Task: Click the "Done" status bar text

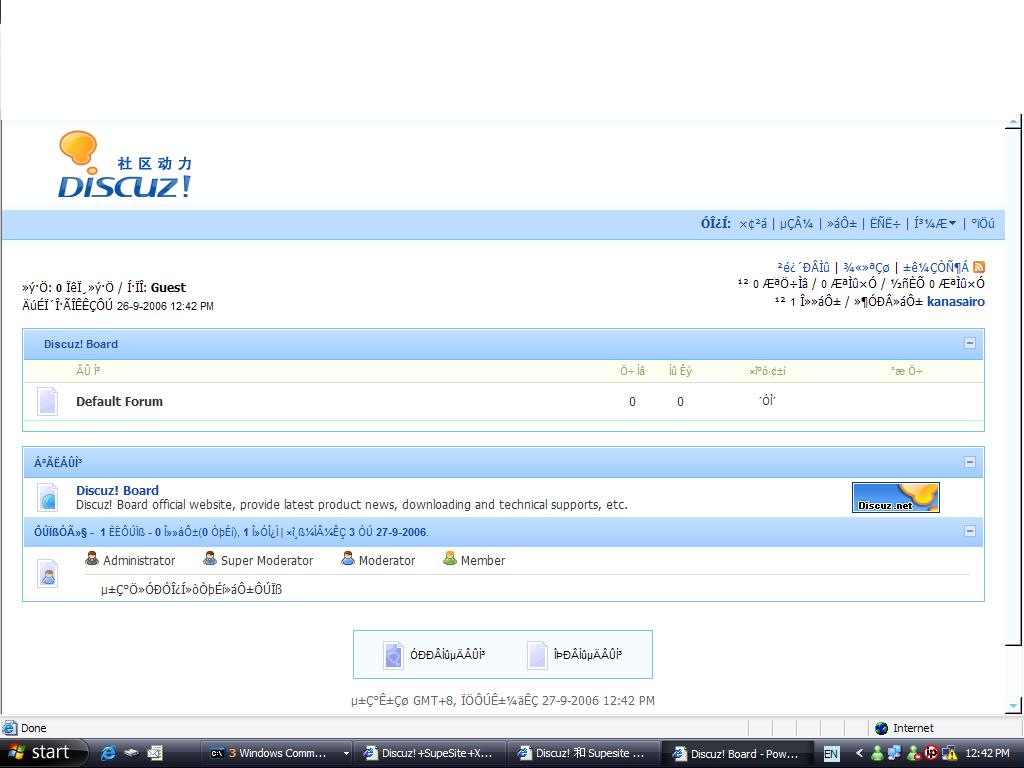Action: click(x=33, y=728)
